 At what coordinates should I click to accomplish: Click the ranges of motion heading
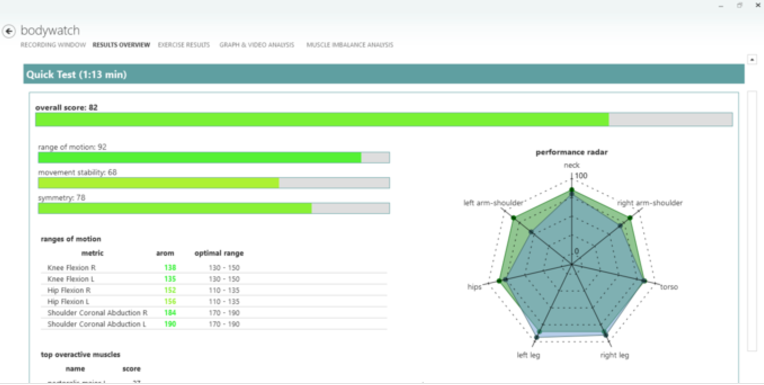[x=71, y=239]
